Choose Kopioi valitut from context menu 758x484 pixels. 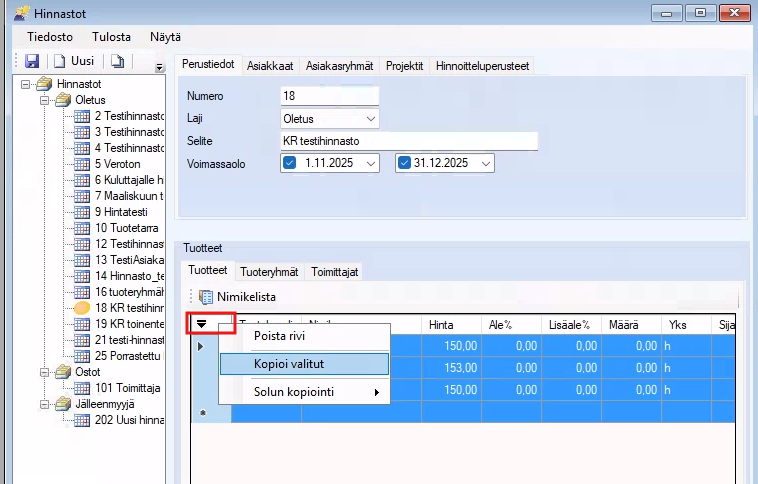(x=288, y=364)
